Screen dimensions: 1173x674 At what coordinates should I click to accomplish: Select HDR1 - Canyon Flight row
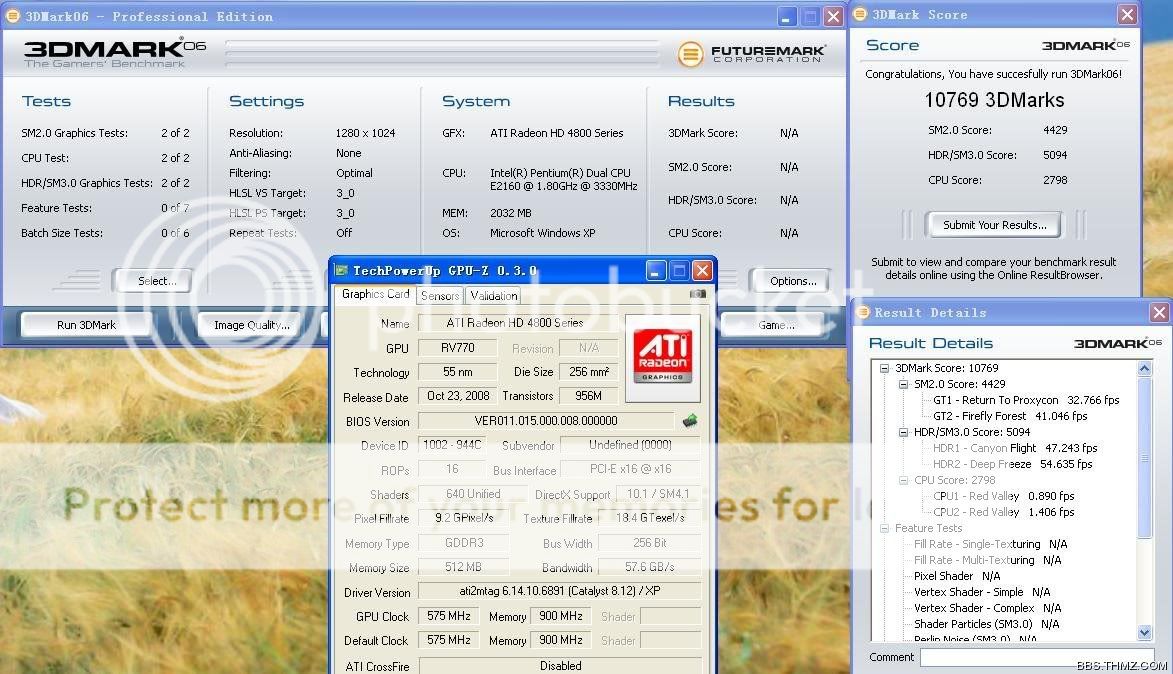1014,448
